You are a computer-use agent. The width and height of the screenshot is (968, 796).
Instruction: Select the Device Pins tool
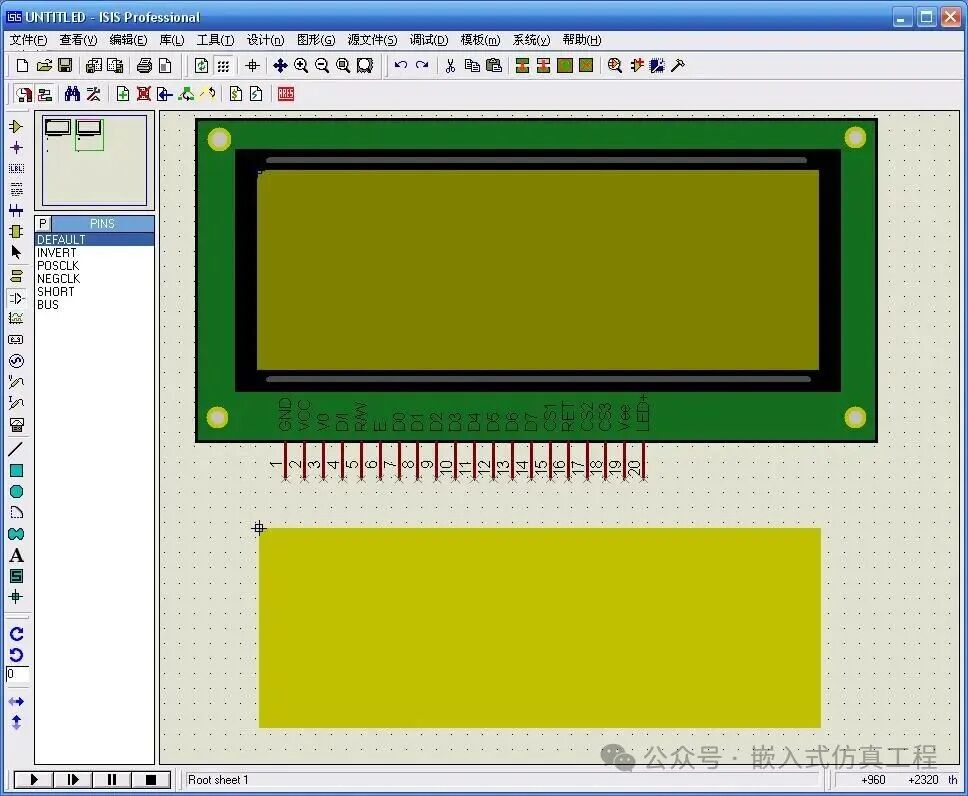coord(17,298)
